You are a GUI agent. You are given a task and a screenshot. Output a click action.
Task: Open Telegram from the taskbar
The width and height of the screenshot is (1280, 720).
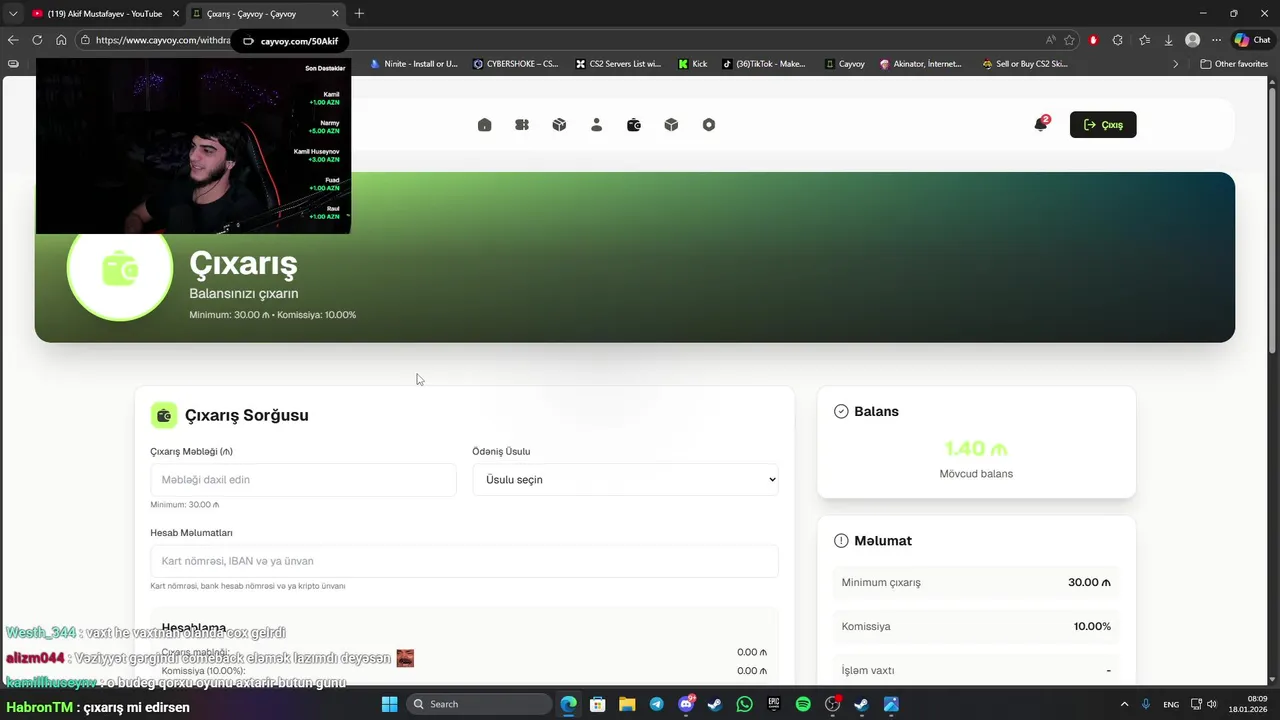[x=656, y=704]
